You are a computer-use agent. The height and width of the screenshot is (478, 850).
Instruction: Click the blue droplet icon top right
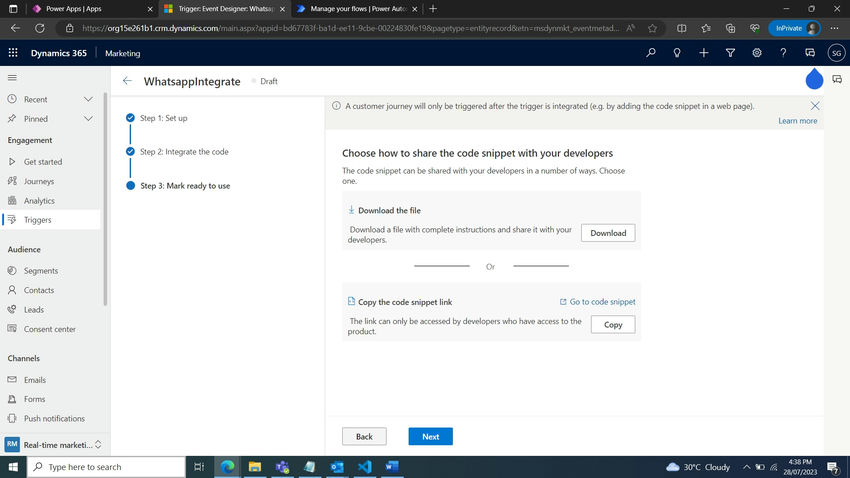click(x=814, y=79)
